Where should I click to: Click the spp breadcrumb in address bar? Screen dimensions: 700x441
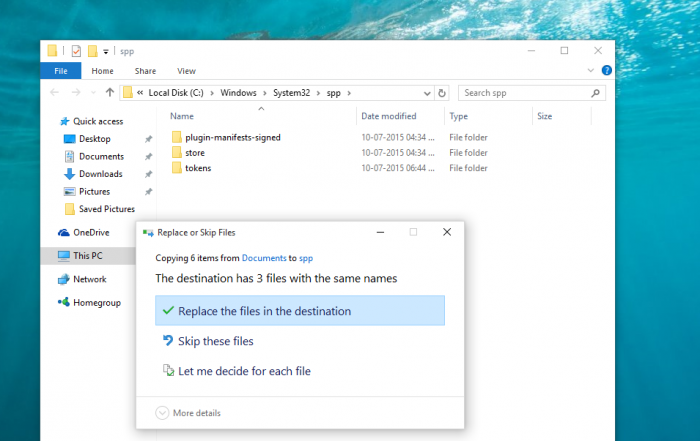pyautogui.click(x=333, y=93)
